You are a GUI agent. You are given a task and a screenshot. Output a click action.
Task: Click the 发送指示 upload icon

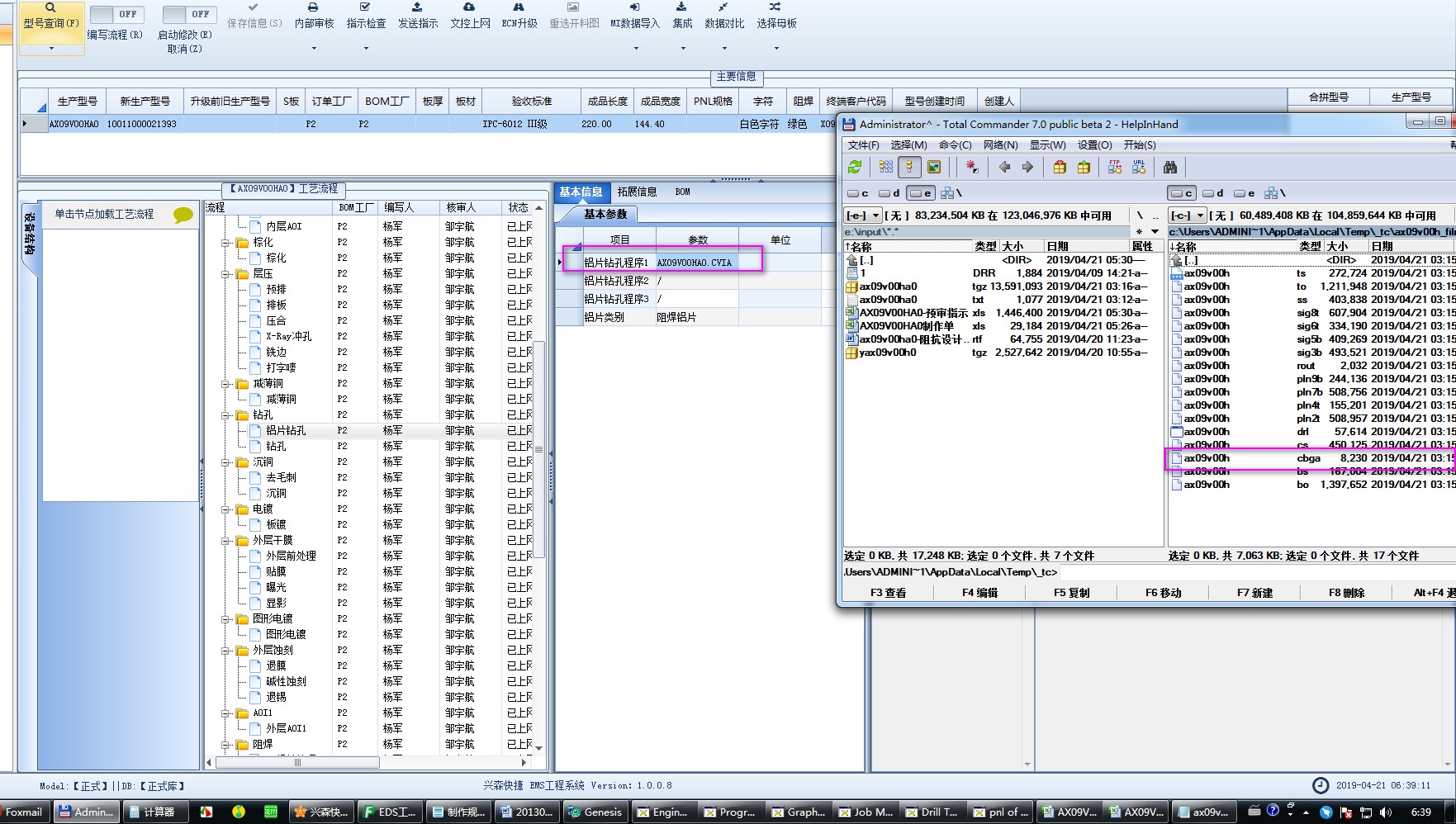click(417, 7)
